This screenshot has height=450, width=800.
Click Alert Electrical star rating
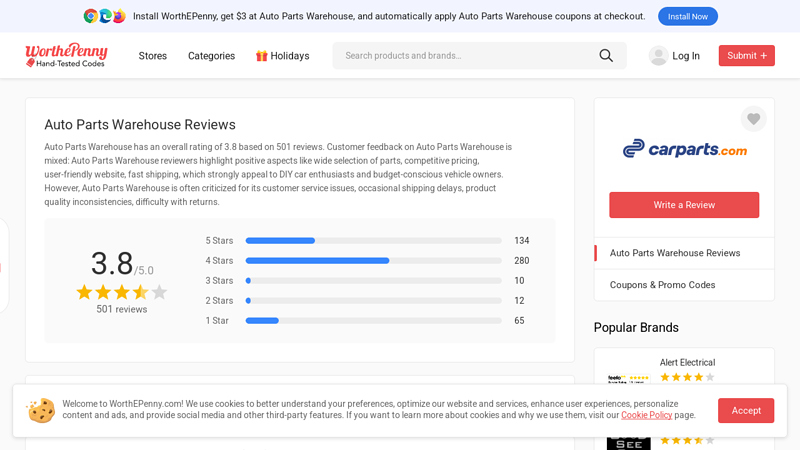pos(687,377)
